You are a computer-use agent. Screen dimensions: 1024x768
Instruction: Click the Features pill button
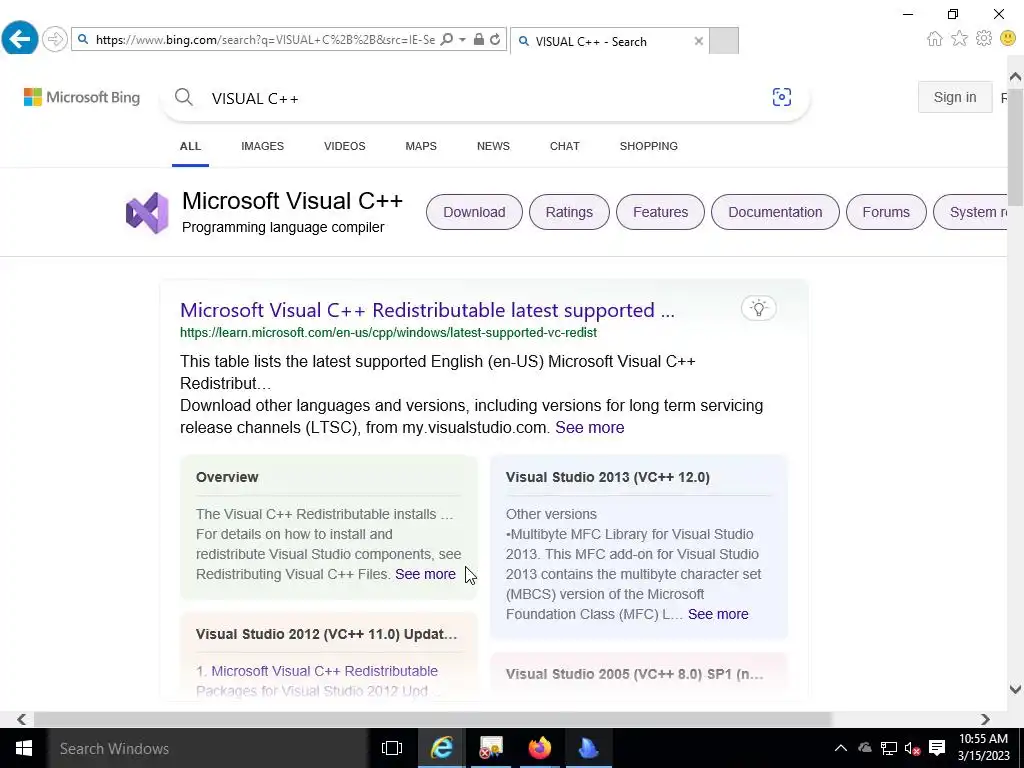pos(660,212)
